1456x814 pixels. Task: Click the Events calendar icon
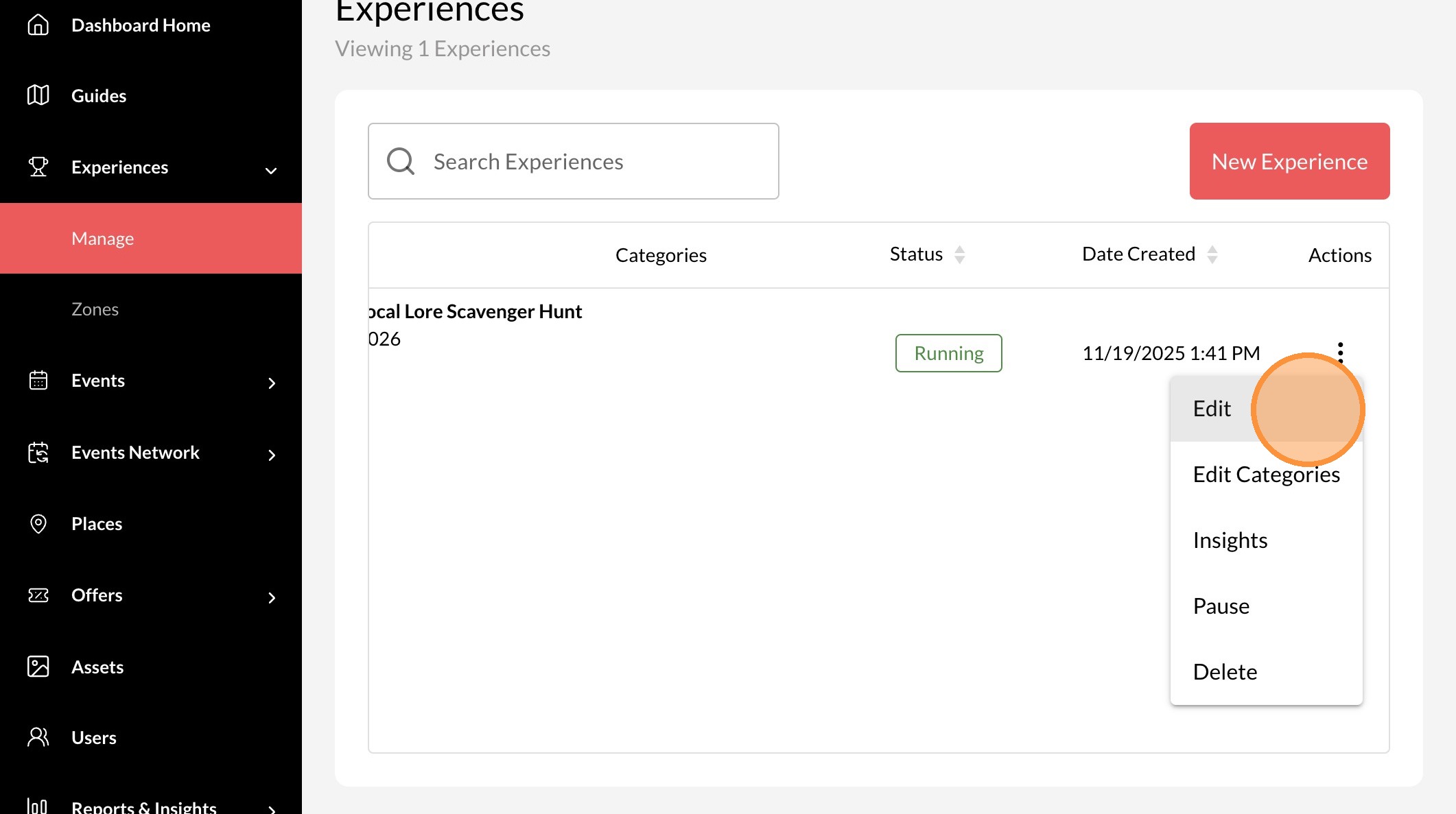38,380
